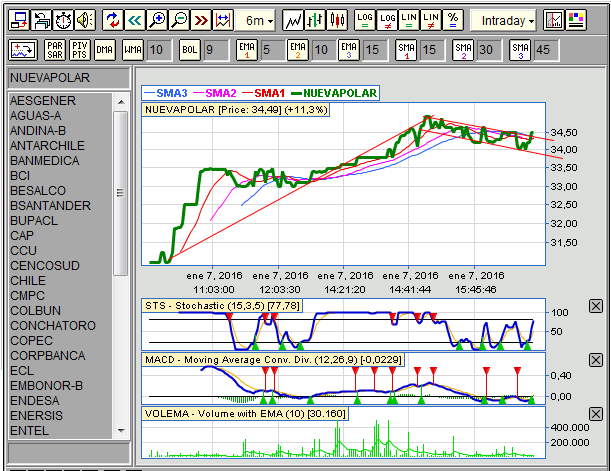Open the color palette icon
The image size is (611, 471).
[x=576, y=20]
